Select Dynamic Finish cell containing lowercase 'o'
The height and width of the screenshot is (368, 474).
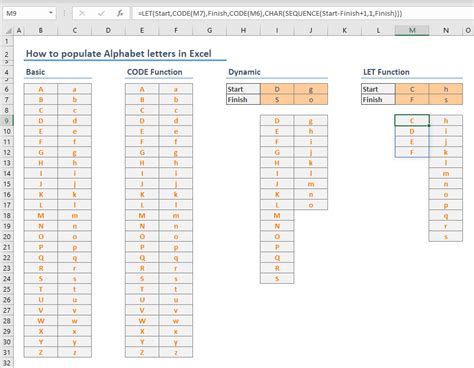coord(311,100)
